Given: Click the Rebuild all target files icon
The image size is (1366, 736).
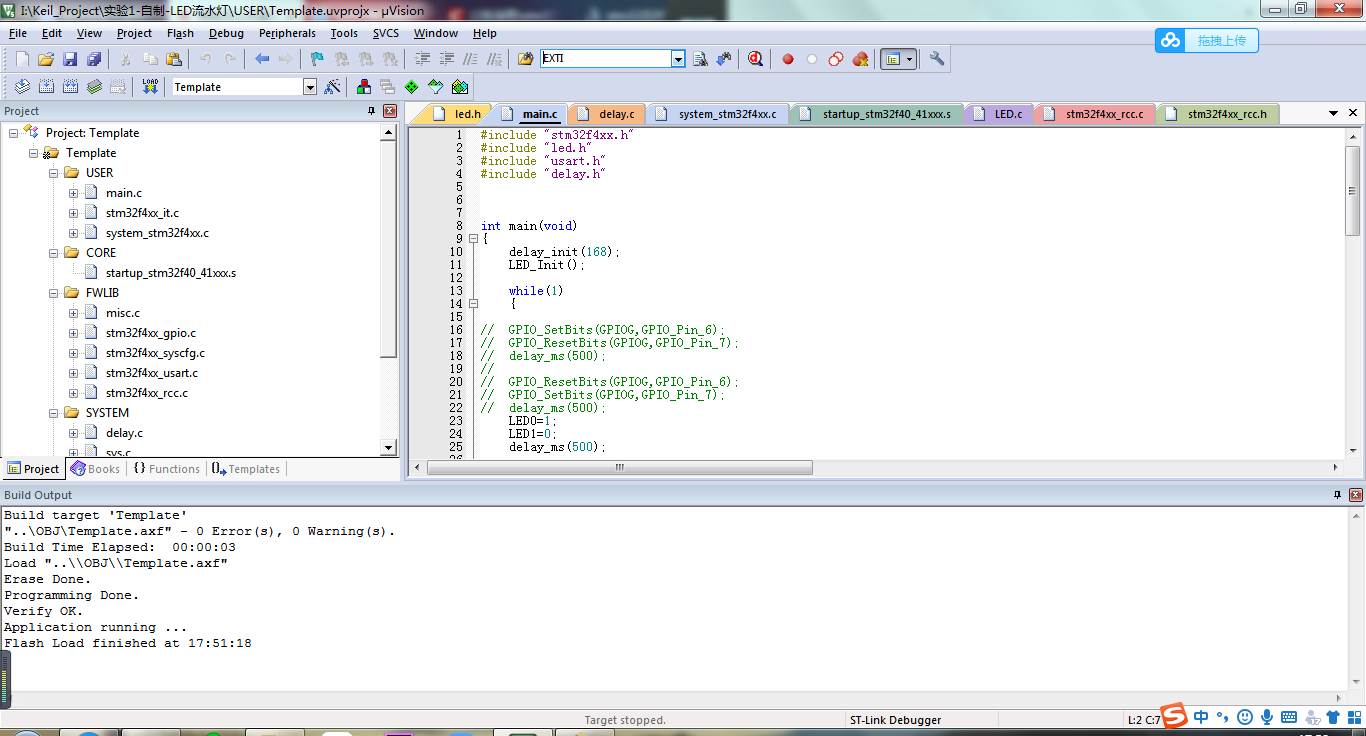Looking at the screenshot, I should [70, 87].
